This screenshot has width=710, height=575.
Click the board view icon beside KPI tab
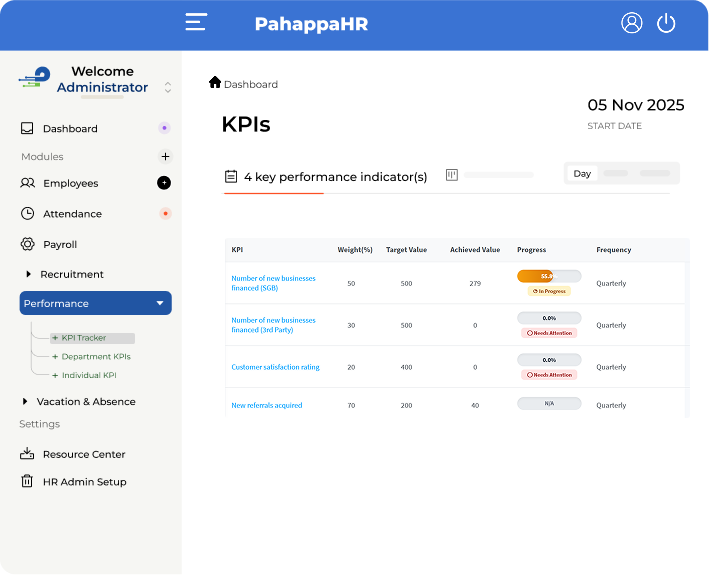coord(452,175)
